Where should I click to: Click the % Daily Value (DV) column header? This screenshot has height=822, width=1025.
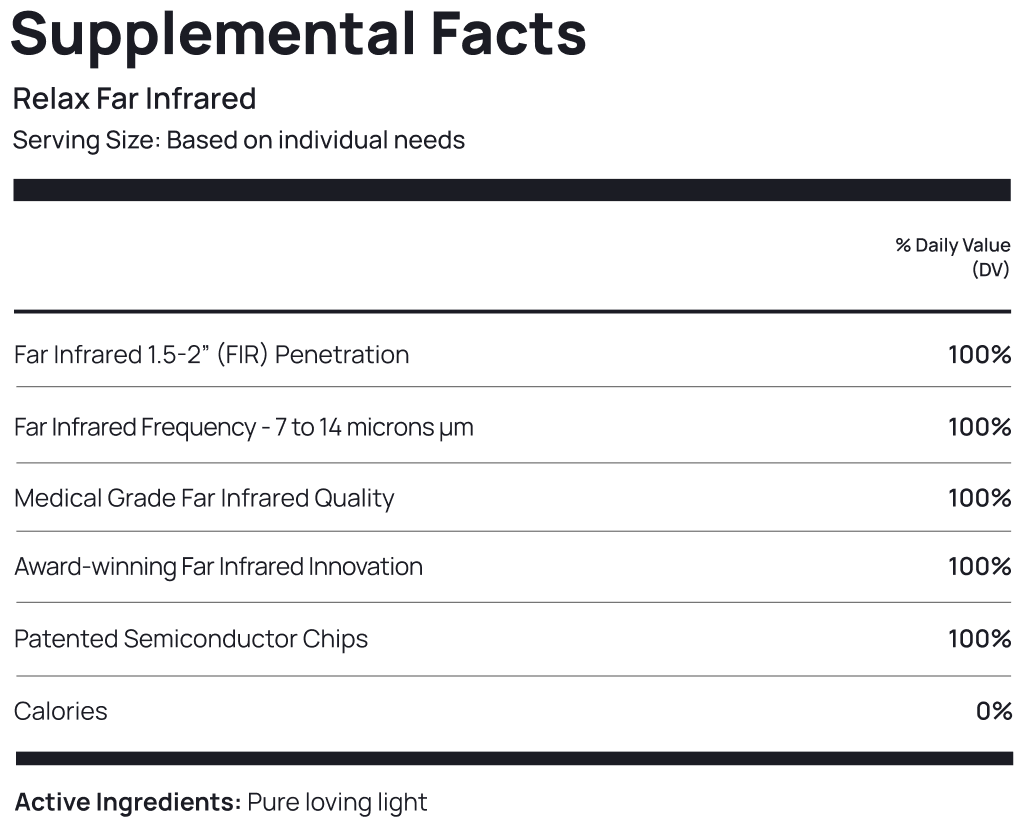(952, 257)
